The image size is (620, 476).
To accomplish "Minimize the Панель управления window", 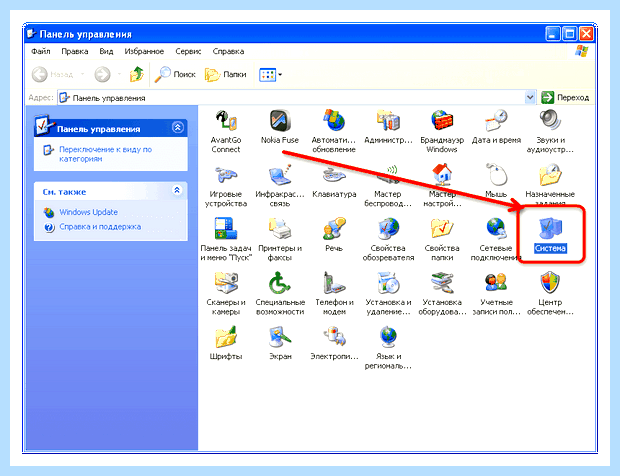I will click(553, 34).
